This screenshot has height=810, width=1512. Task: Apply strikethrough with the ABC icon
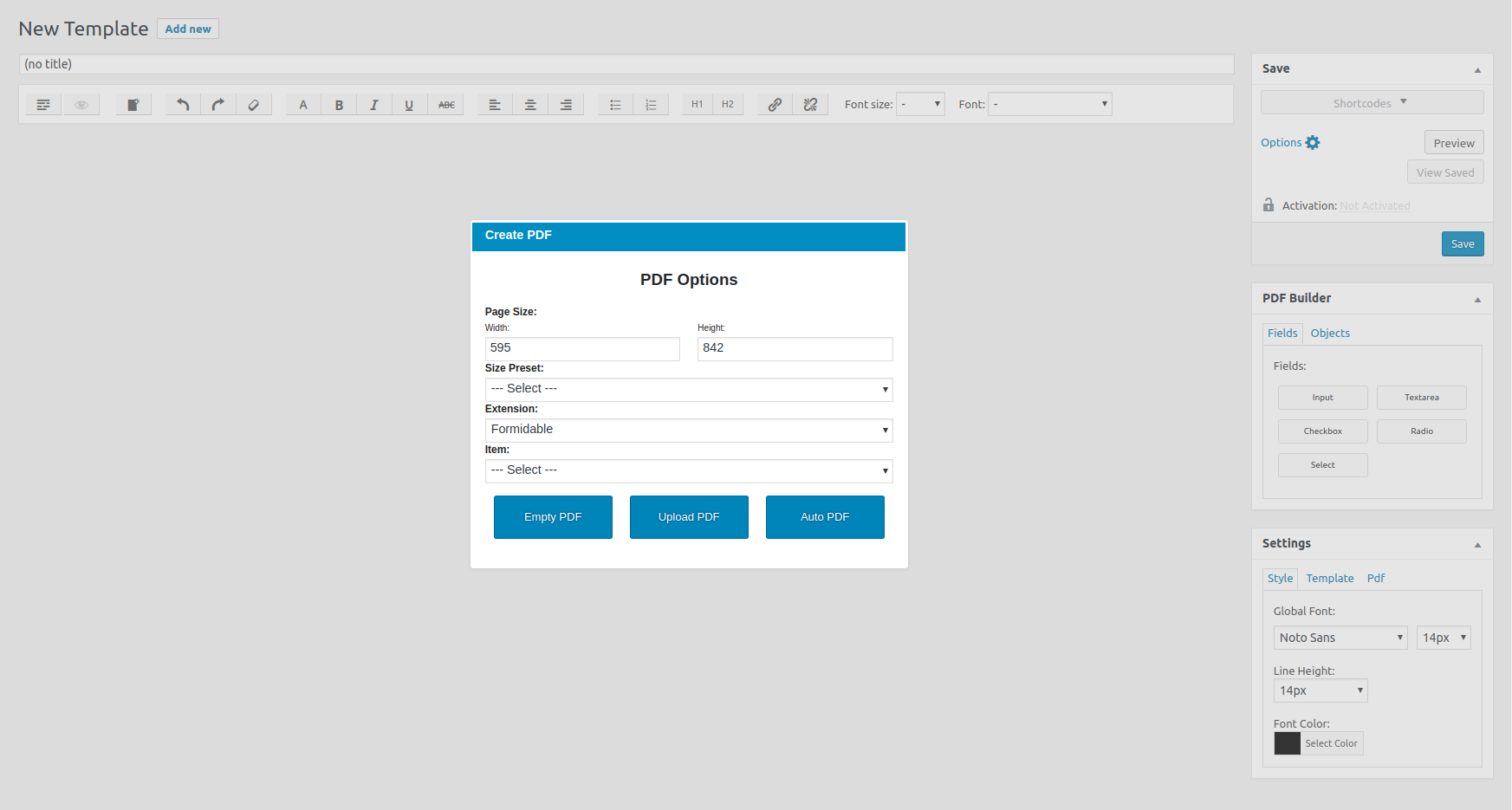[445, 104]
